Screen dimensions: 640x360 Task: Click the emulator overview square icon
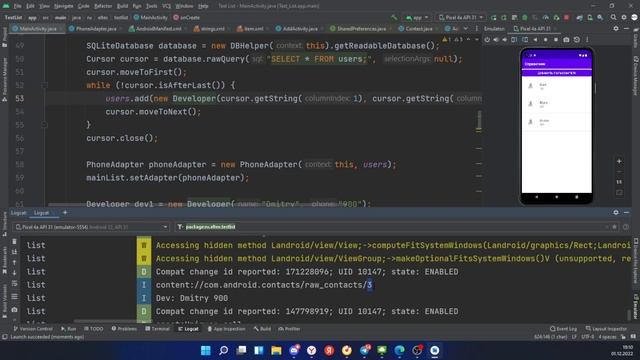pyautogui.click(x=556, y=40)
